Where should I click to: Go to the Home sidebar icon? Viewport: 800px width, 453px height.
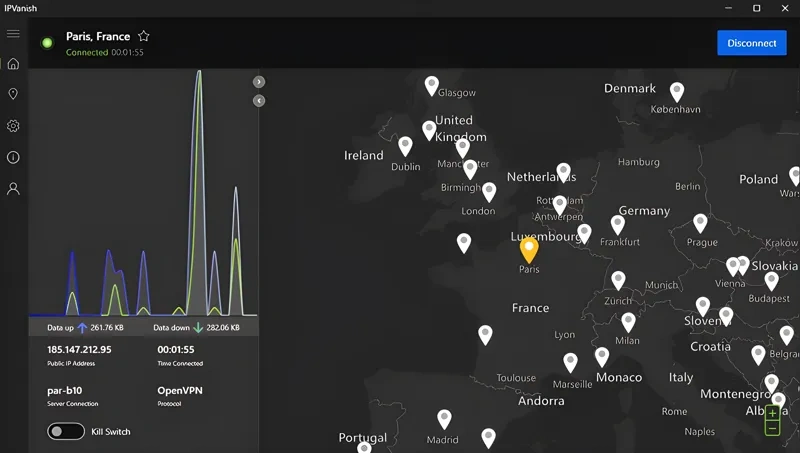pyautogui.click(x=13, y=64)
